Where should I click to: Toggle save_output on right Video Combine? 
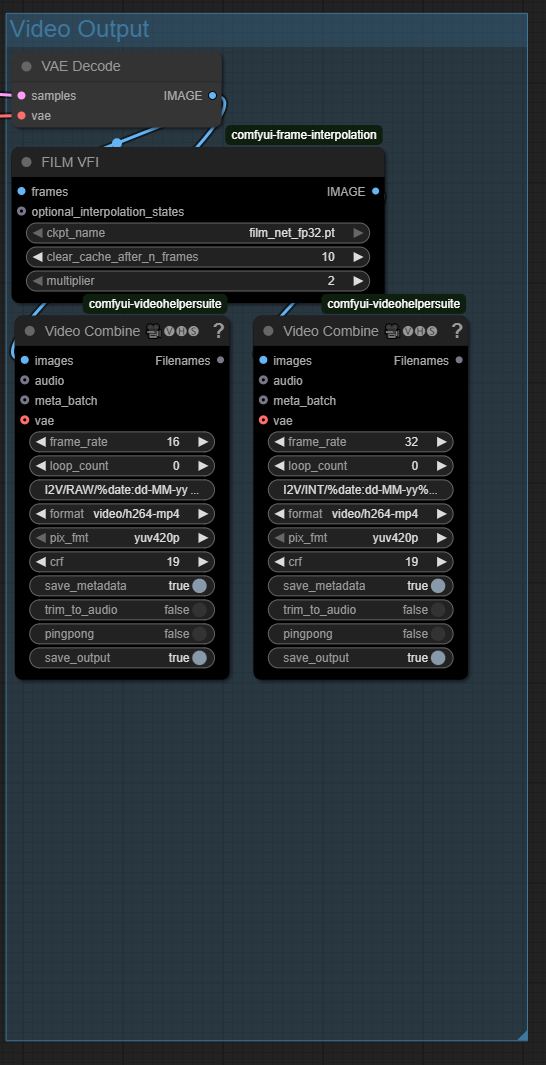361,658
